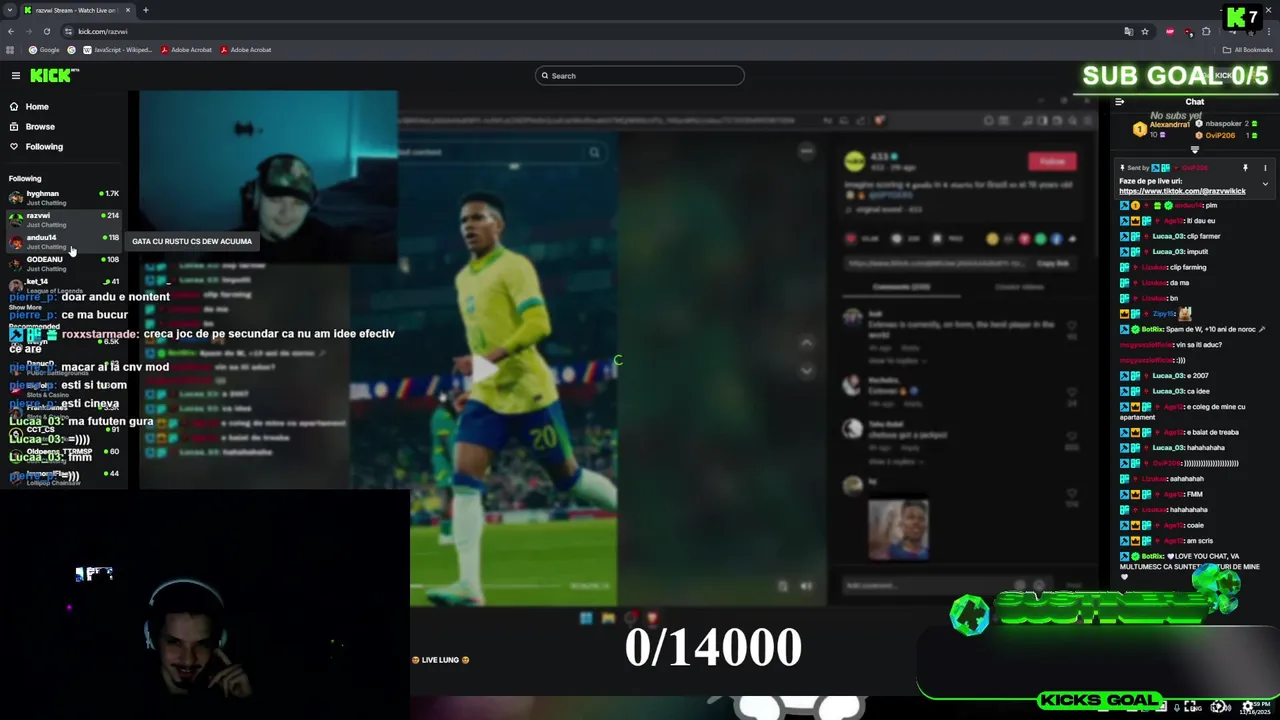Click the address bar URL kick.com/razvwi

[x=103, y=32]
